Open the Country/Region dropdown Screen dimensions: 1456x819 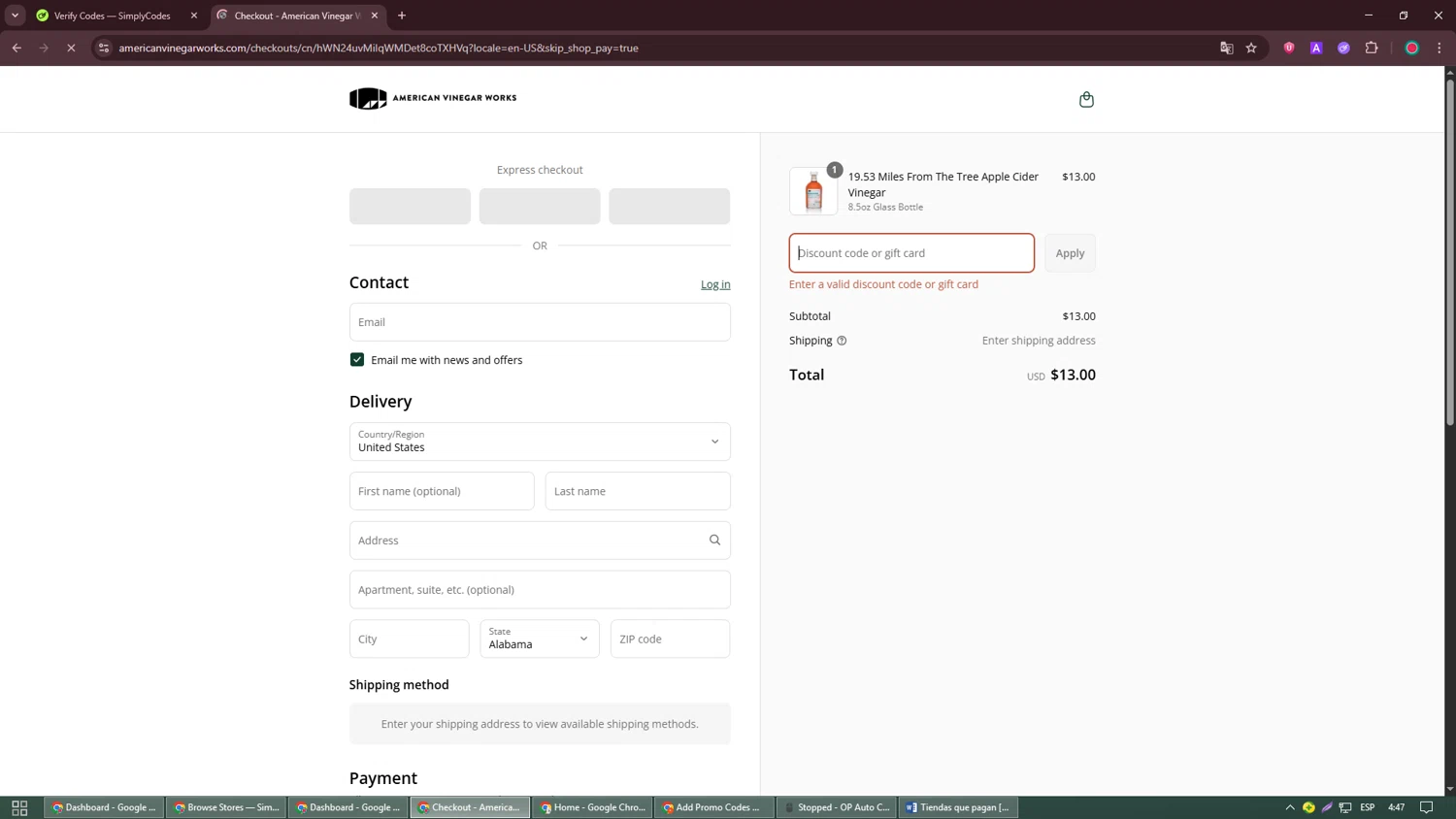[540, 442]
